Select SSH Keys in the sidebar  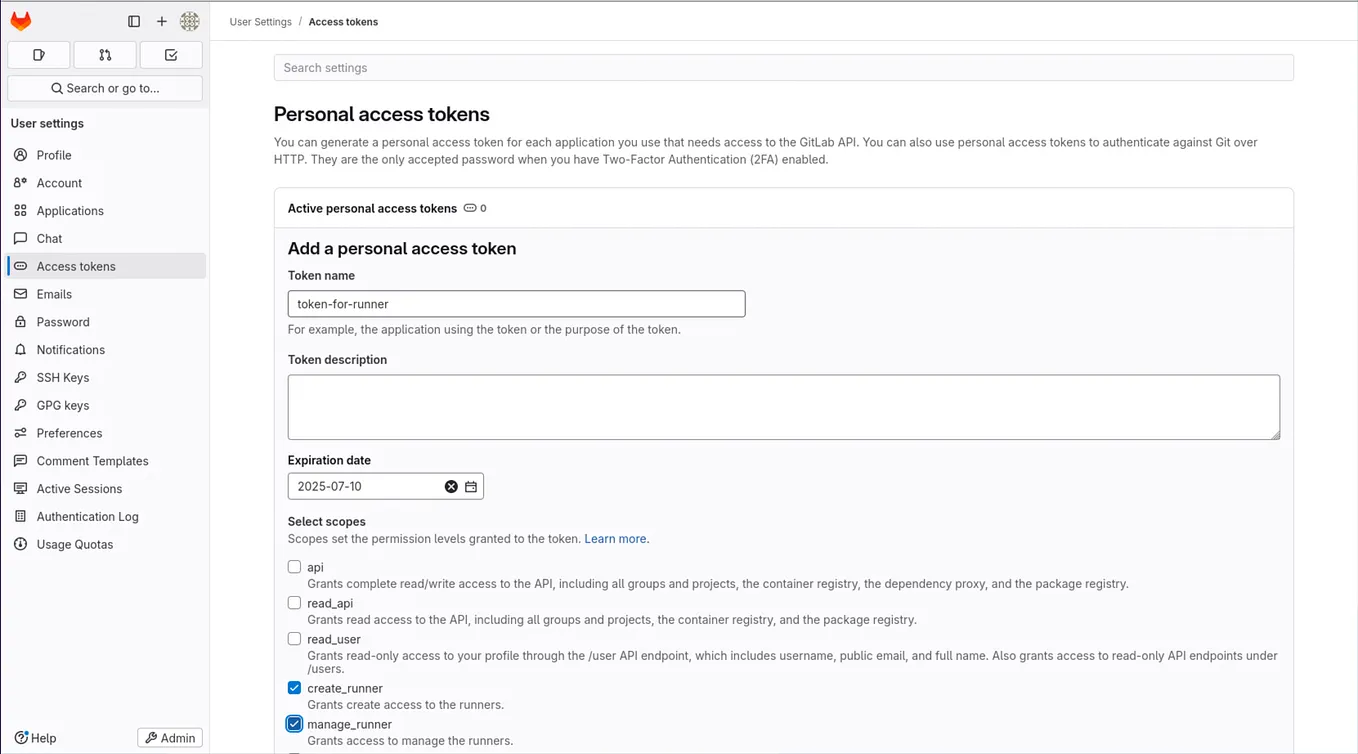63,377
